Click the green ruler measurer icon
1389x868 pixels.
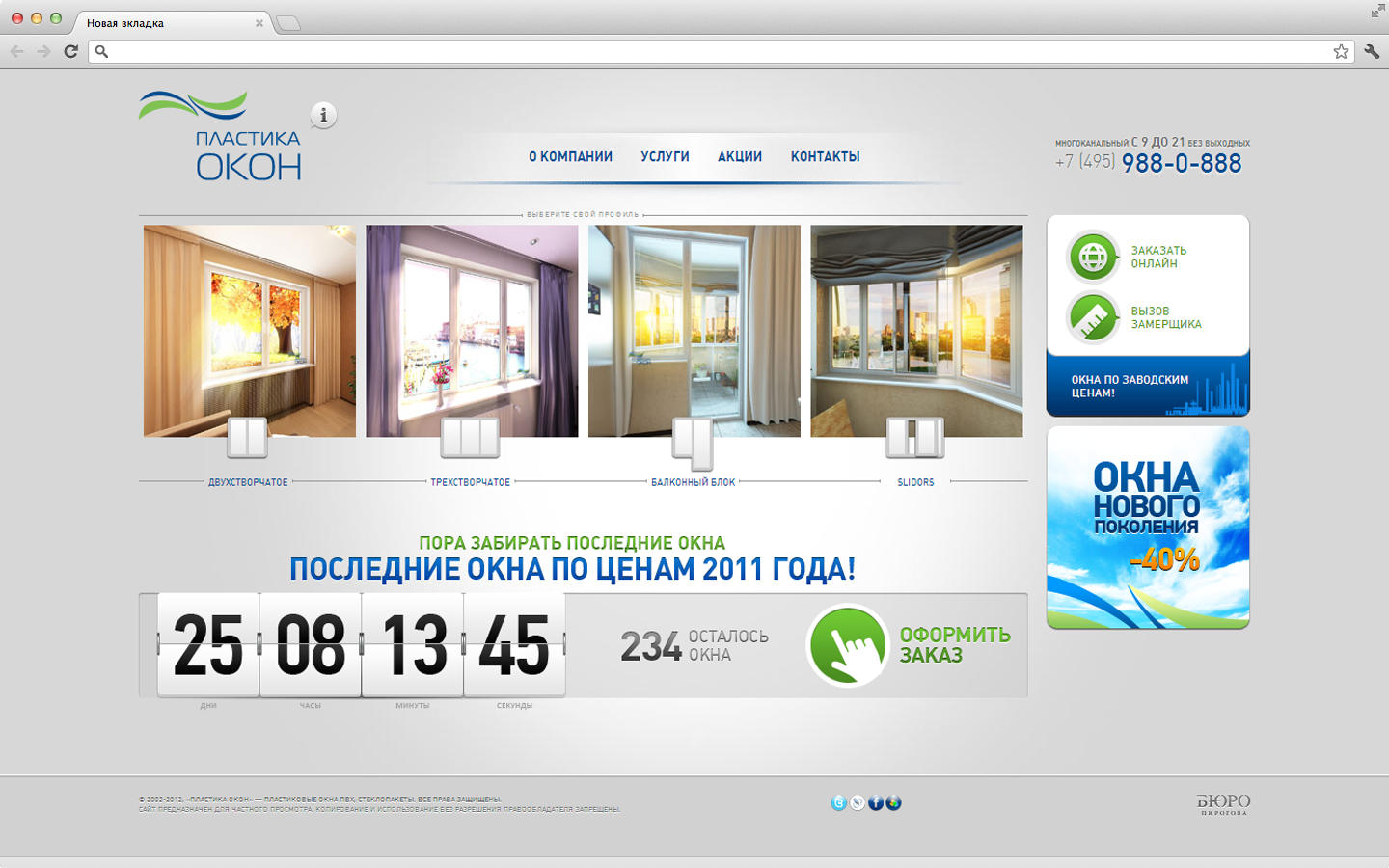[x=1092, y=317]
